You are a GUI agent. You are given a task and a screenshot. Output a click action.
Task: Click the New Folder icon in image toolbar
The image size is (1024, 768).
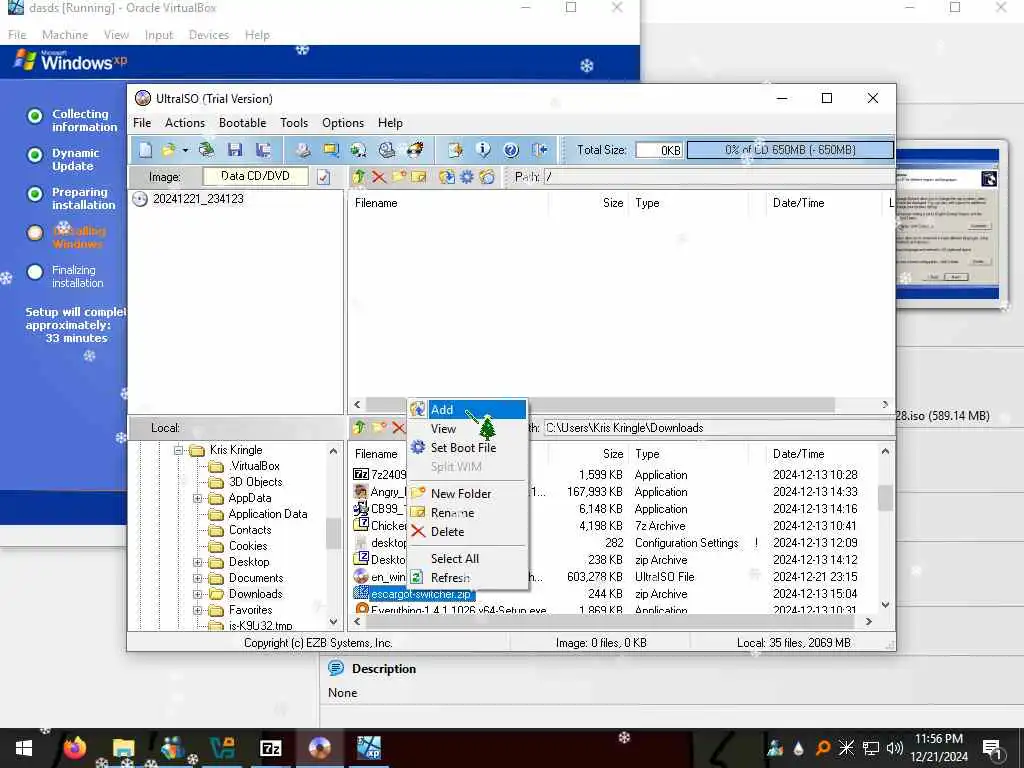pos(399,176)
